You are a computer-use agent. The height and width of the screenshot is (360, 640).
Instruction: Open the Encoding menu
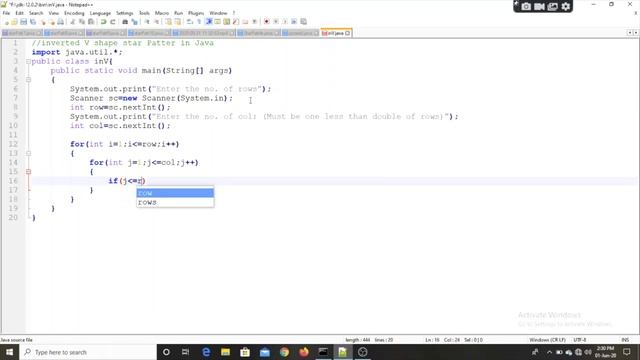click(74, 13)
